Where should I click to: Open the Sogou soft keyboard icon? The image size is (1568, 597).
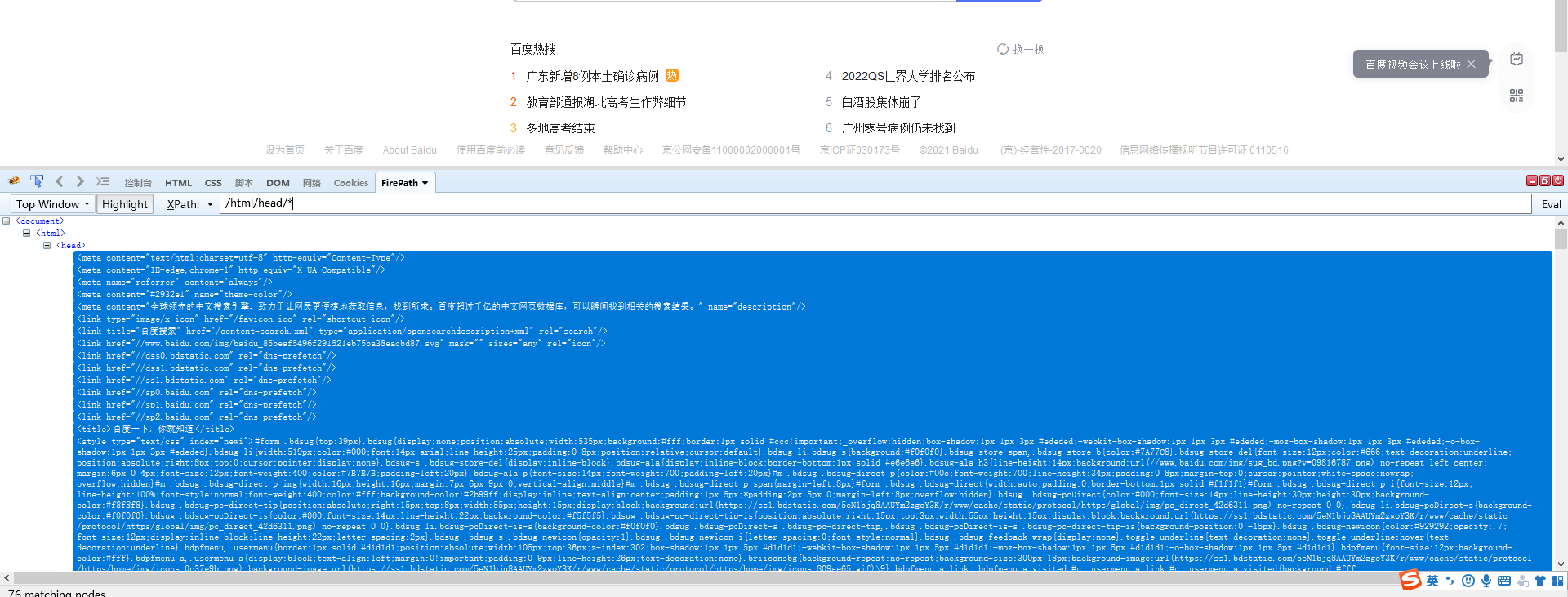point(1504,581)
